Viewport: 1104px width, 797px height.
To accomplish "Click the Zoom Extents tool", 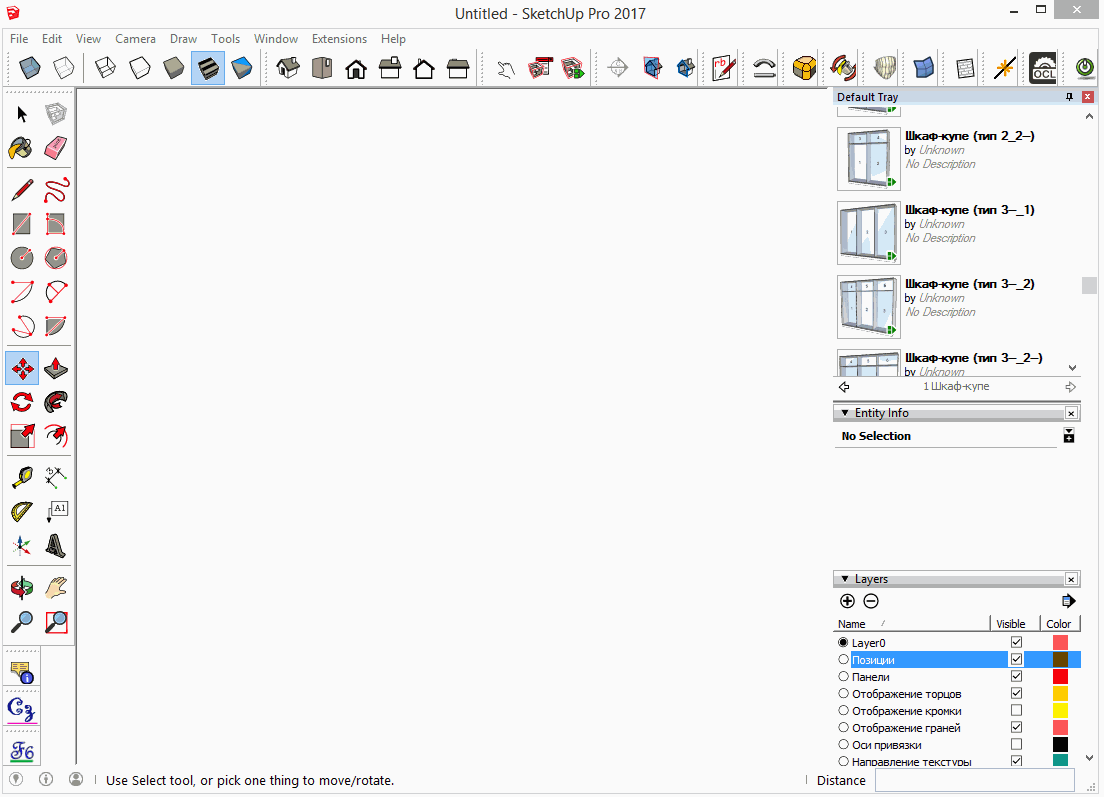I will [x=56, y=621].
